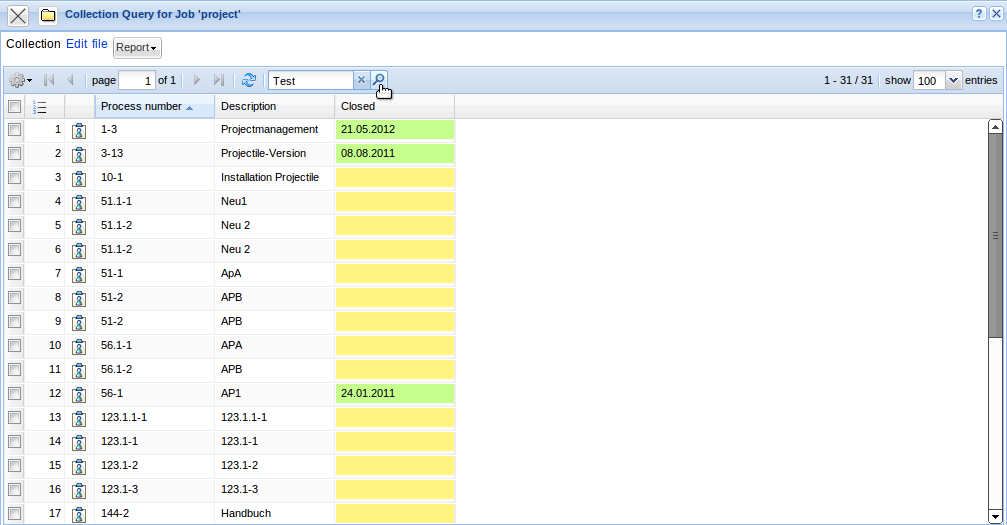Screen dimensions: 1007x525
Task: Open clipboard icon for process 56-1
Action: tap(79, 394)
